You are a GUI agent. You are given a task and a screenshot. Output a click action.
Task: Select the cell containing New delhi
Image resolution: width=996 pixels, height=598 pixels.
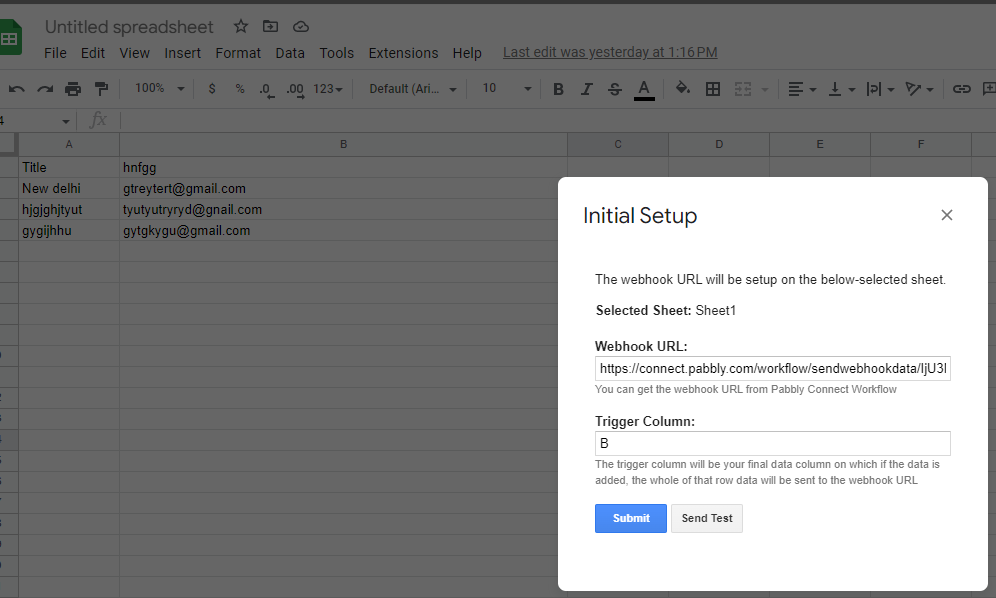tap(69, 189)
